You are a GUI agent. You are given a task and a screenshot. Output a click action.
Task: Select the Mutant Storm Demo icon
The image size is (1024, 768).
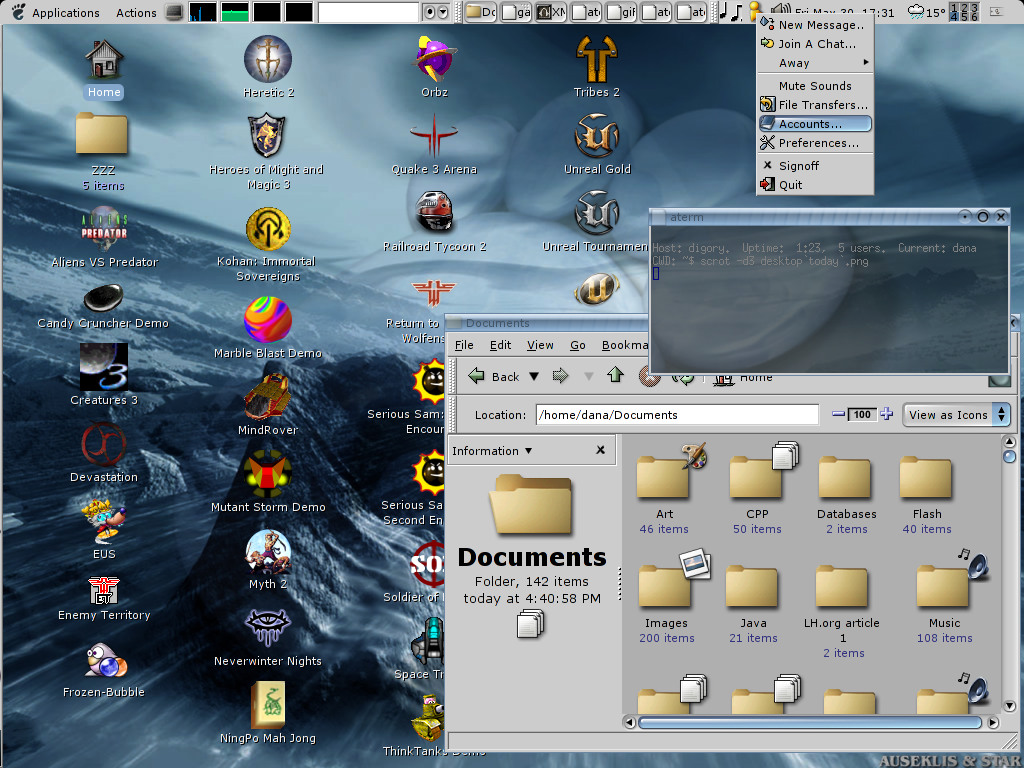click(x=268, y=473)
